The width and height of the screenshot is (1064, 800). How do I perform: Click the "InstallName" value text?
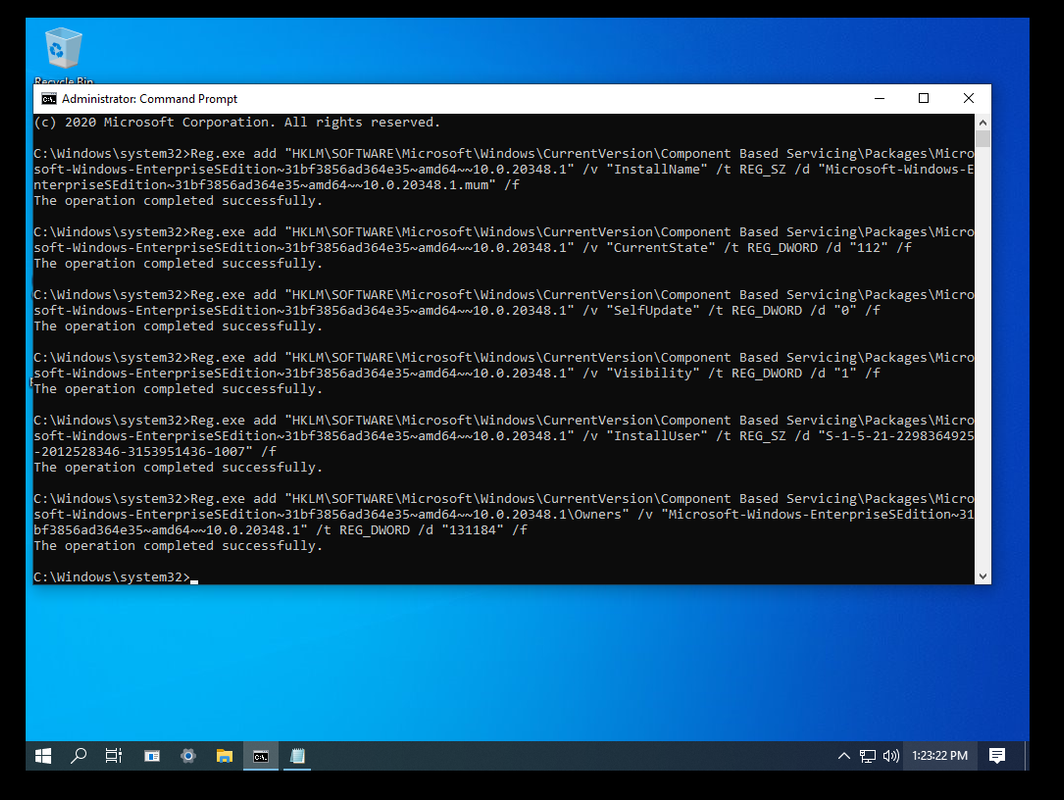[657, 170]
